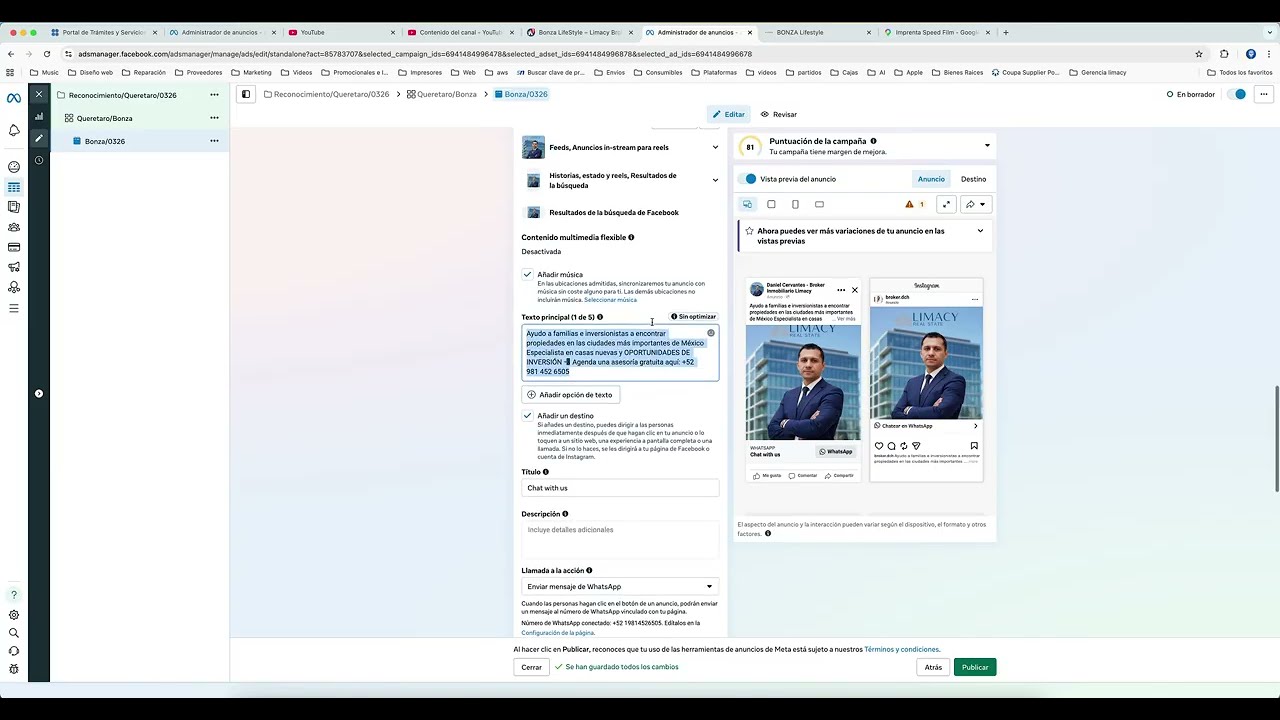The image size is (1280, 720).
Task: Expand Historias, estado y reels placement group
Action: pos(715,180)
